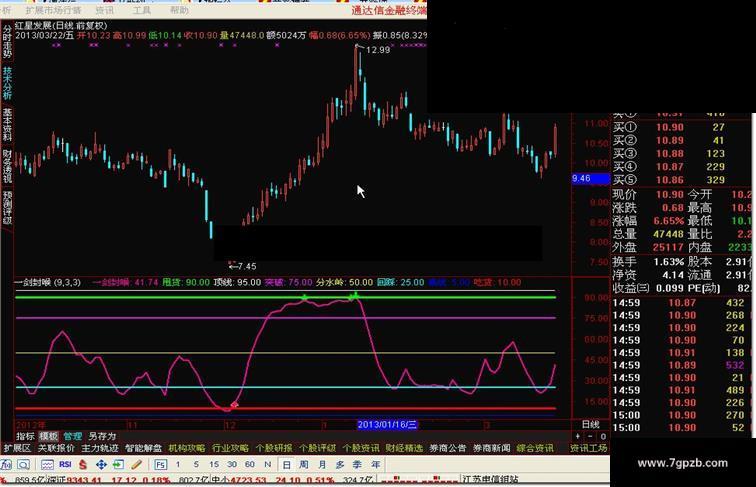Select the N custom period button

[268, 464]
